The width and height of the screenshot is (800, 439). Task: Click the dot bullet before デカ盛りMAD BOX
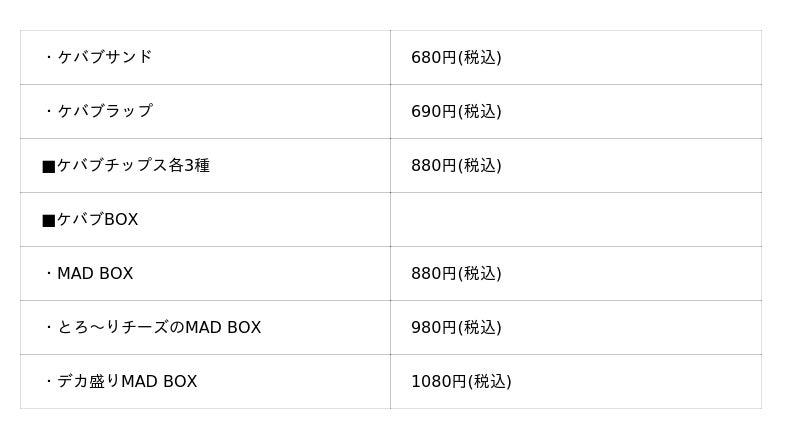pos(48,381)
